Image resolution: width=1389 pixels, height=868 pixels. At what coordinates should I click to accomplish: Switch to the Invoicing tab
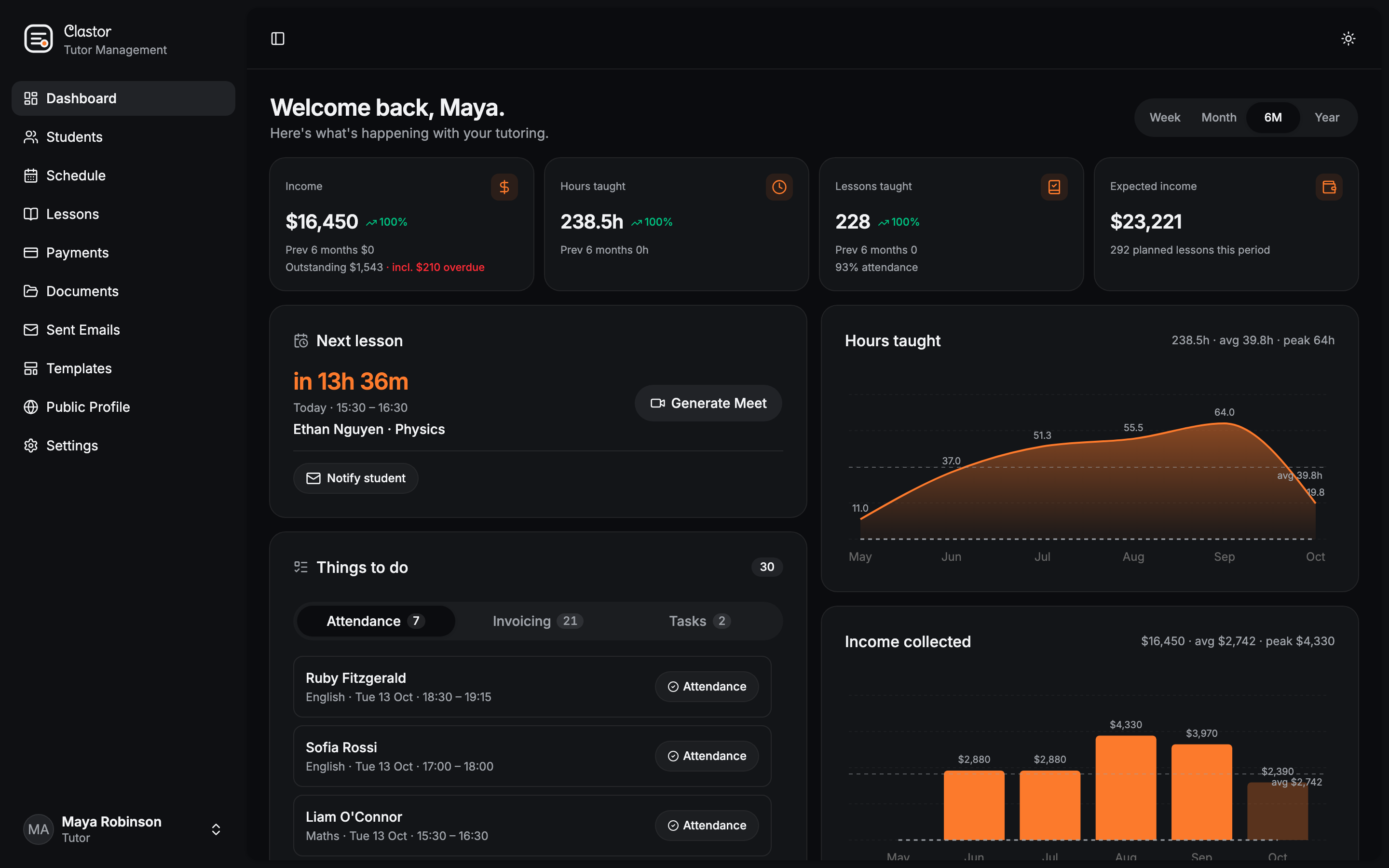(538, 621)
